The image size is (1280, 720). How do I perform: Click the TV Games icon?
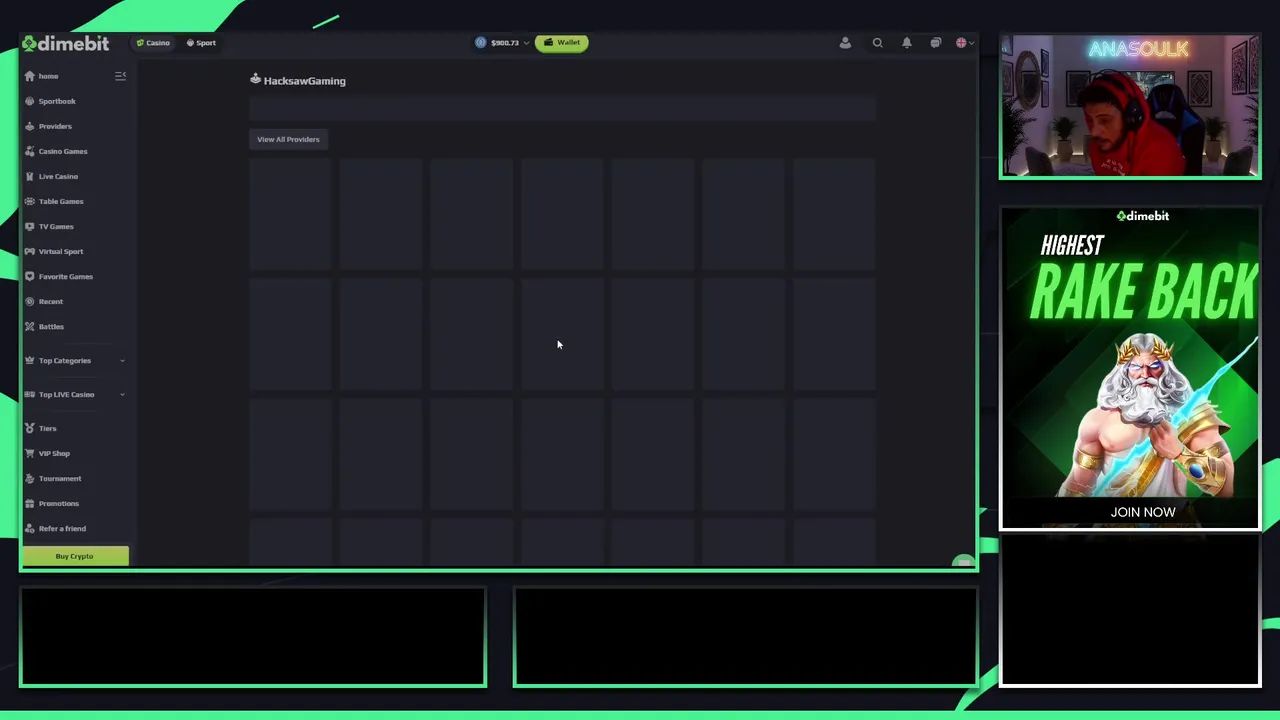(x=29, y=226)
